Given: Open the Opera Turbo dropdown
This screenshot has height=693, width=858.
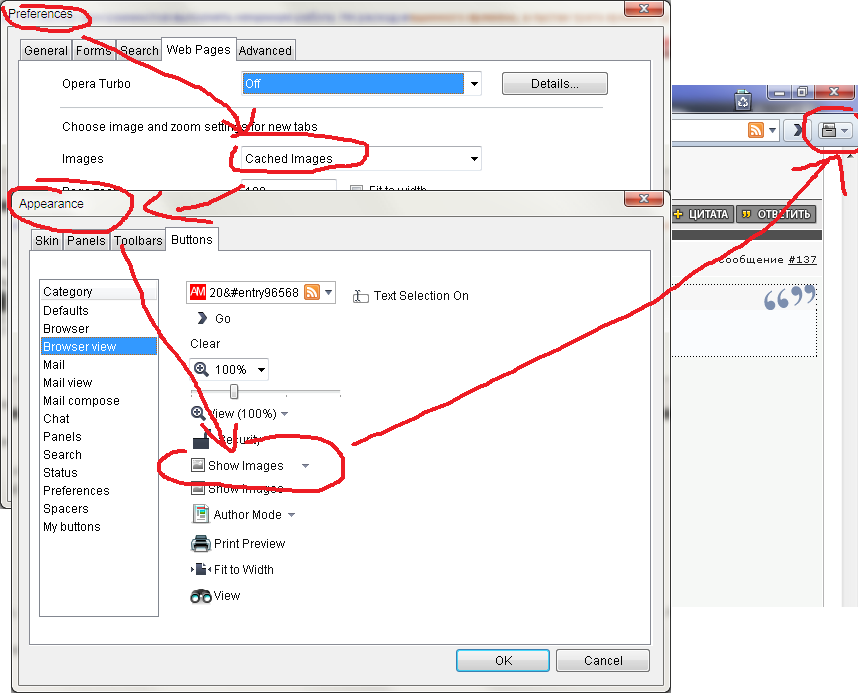Looking at the screenshot, I should 474,84.
